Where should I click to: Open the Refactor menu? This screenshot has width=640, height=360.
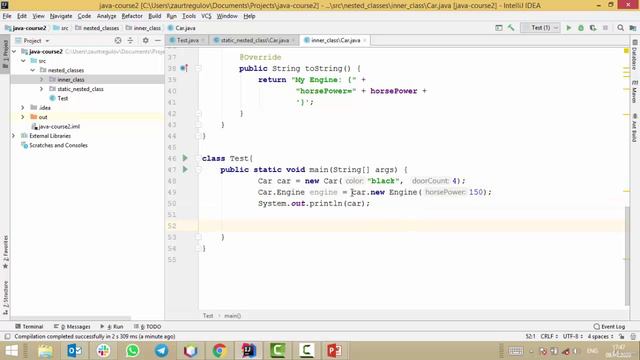coord(132,16)
